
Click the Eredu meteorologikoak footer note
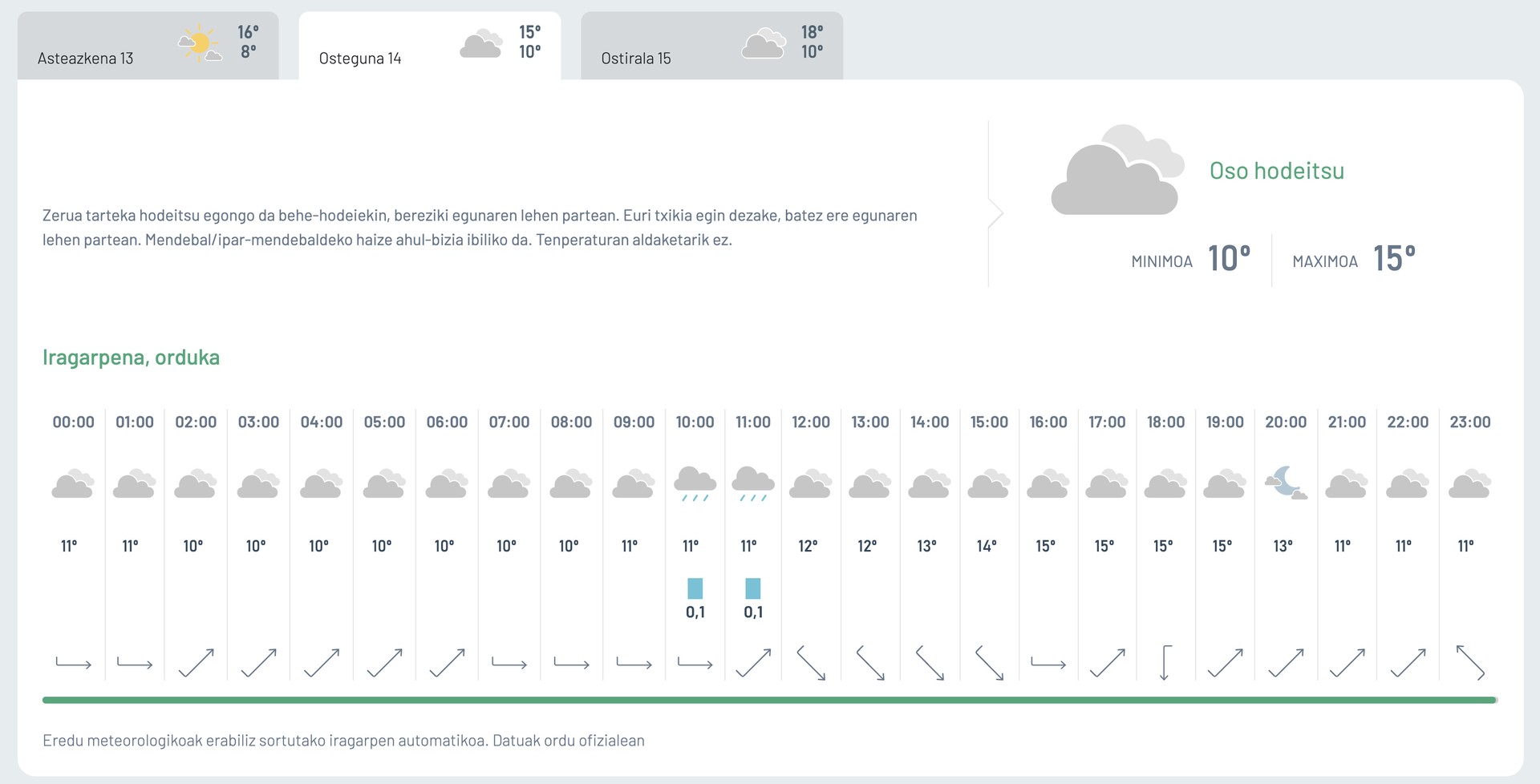[343, 741]
